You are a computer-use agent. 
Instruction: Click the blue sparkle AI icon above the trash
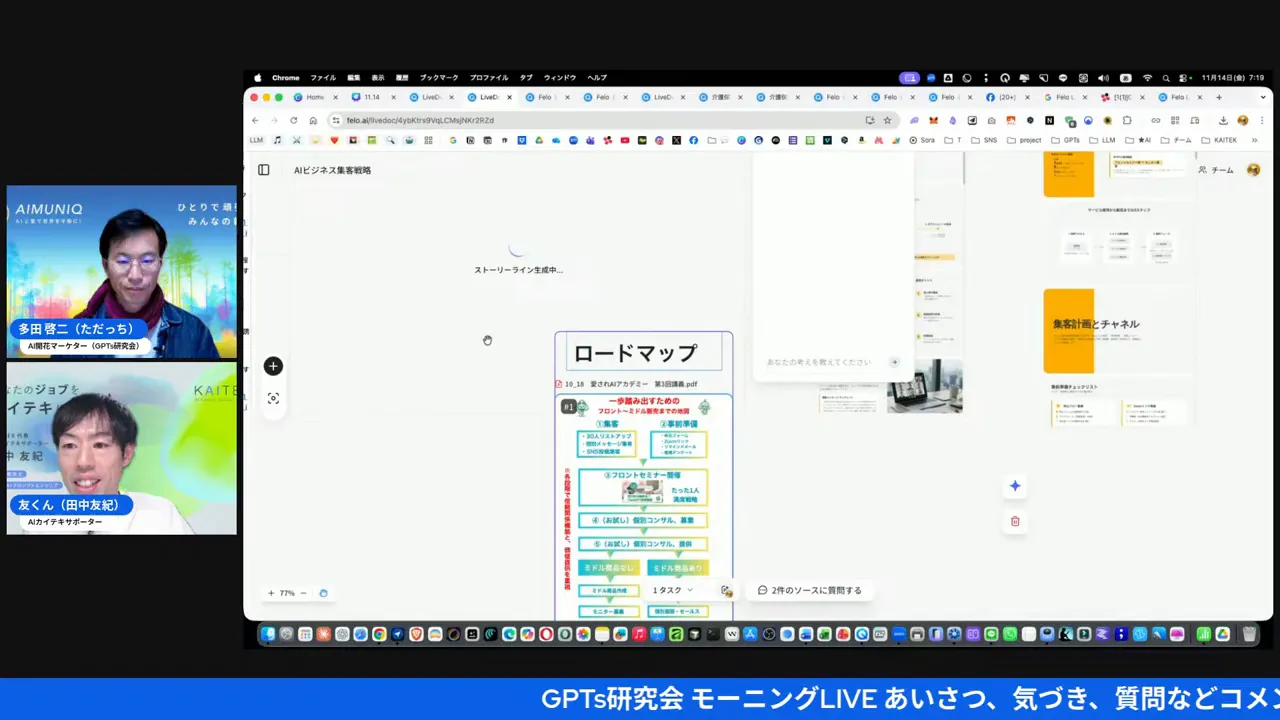[x=1015, y=486]
